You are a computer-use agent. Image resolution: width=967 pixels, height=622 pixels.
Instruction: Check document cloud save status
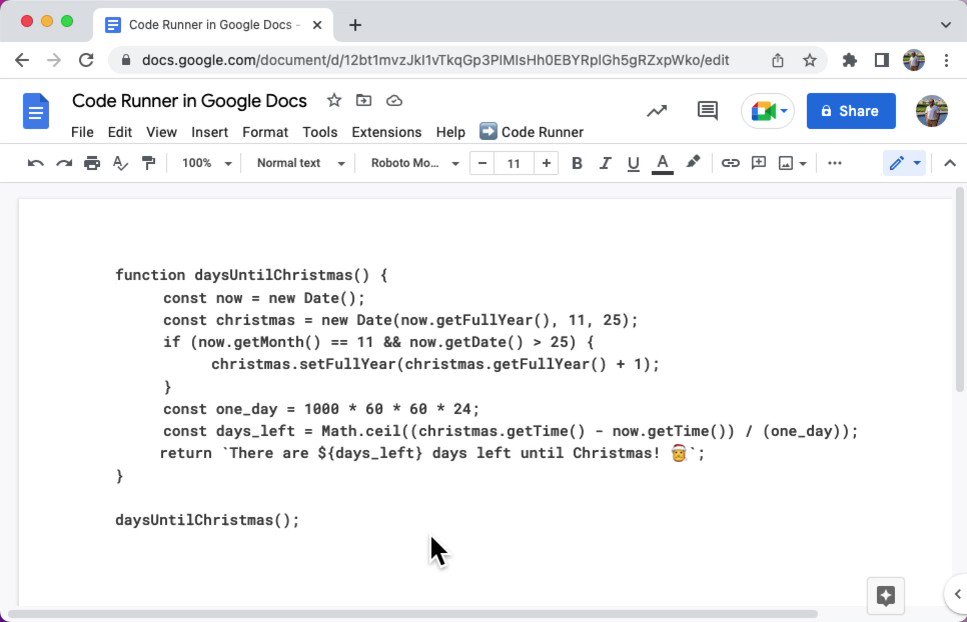click(393, 100)
